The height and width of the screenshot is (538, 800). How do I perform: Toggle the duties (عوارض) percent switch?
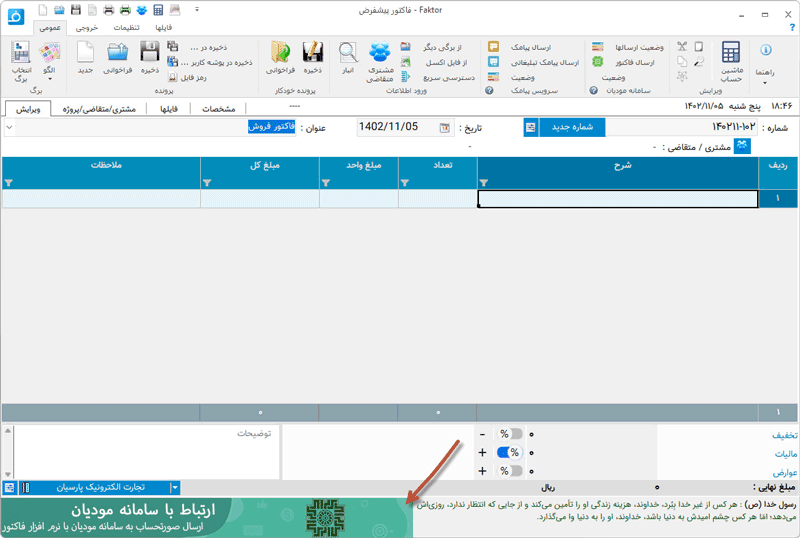(x=510, y=470)
